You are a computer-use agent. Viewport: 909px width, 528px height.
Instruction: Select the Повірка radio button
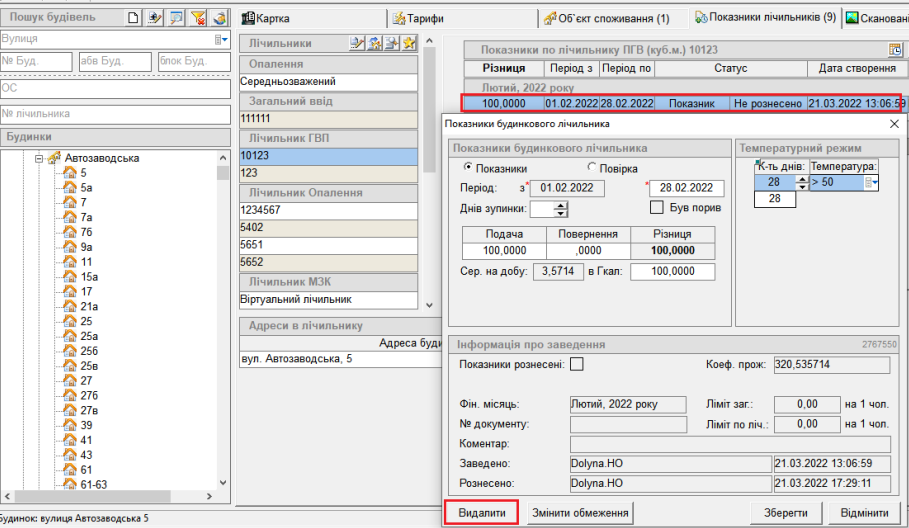[x=592, y=168]
